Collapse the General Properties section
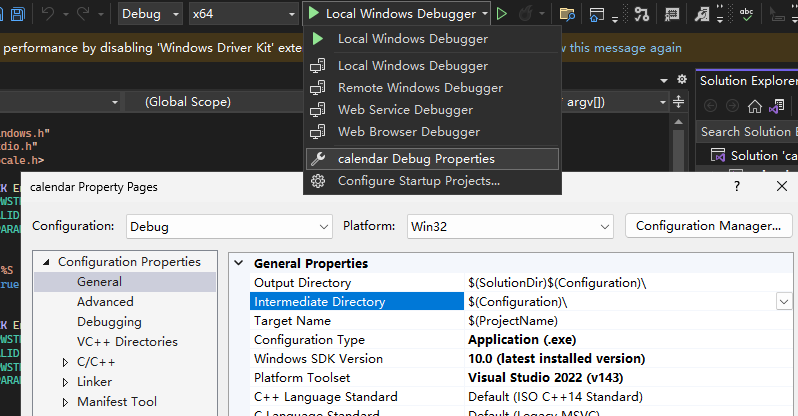 (x=238, y=263)
